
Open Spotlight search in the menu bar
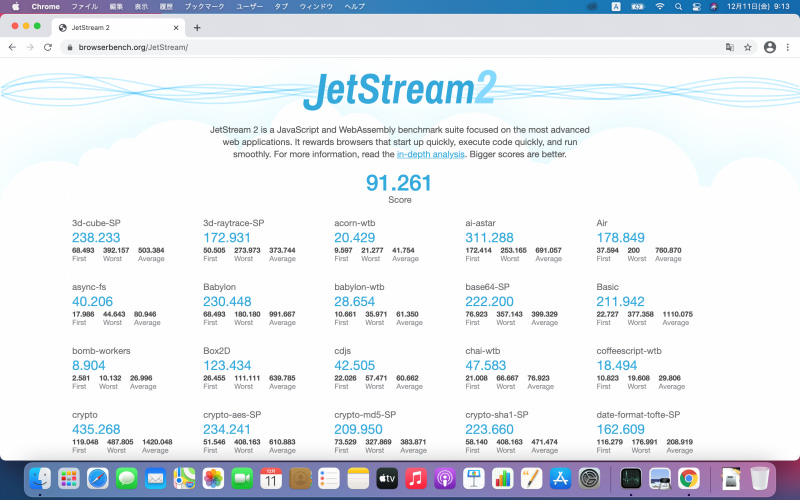tap(678, 7)
